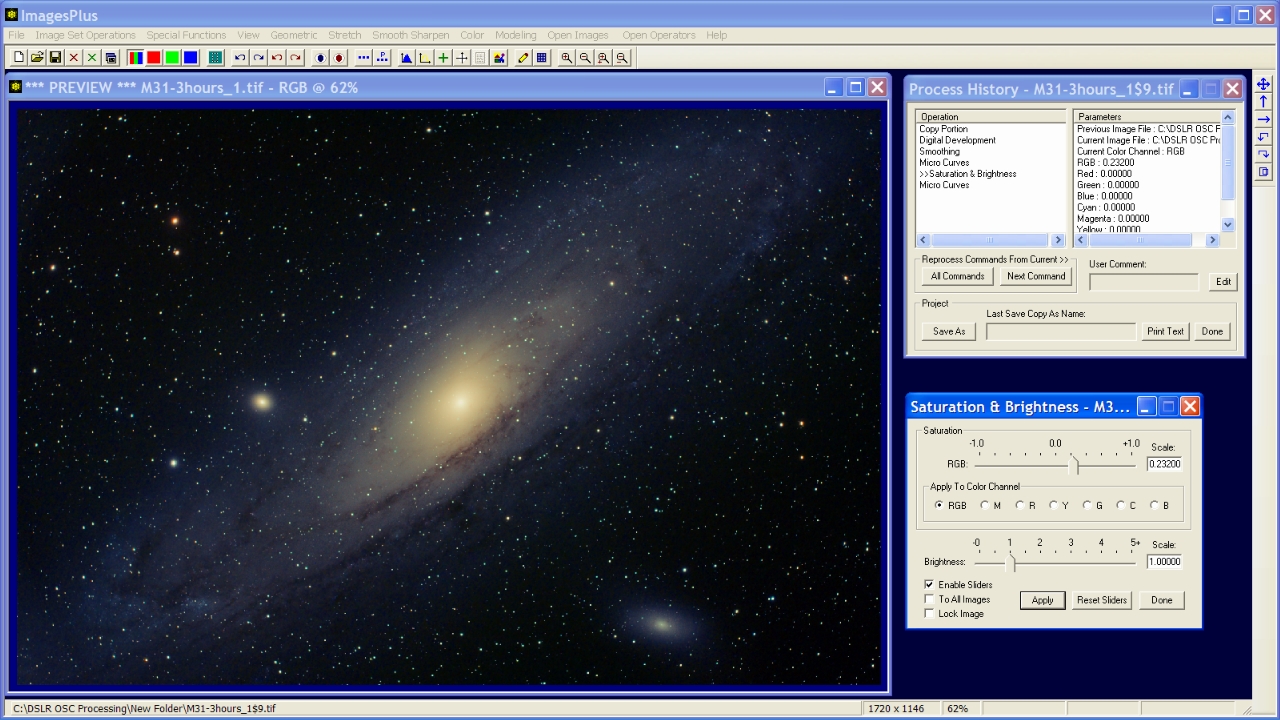Screen dimensions: 1280x720
Task: Click the green X toolbar icon
Action: coord(92,58)
